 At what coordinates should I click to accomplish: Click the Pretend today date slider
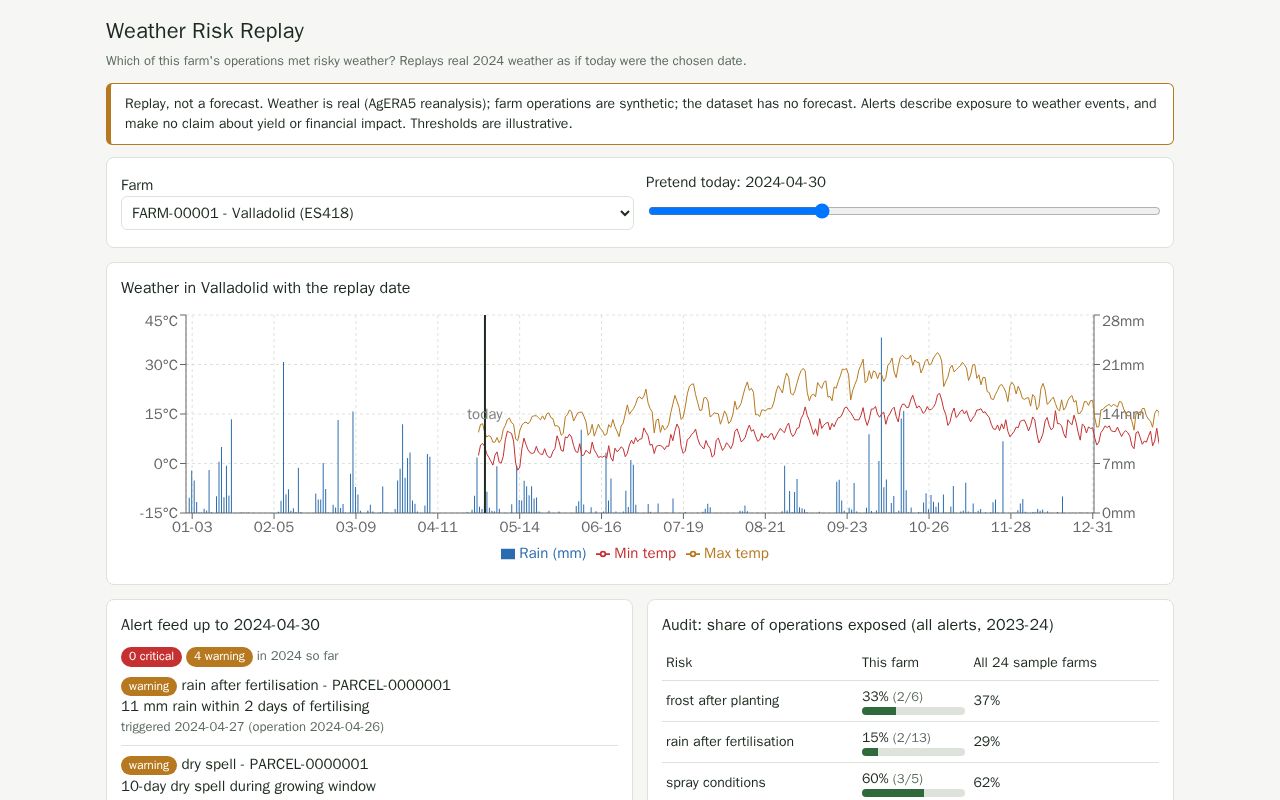point(904,211)
